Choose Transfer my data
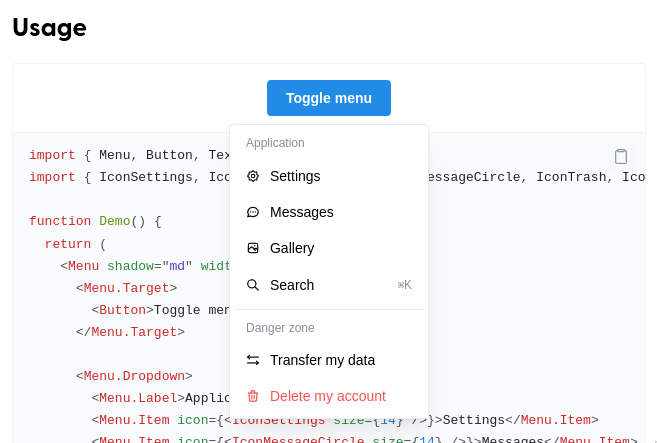 pos(322,360)
